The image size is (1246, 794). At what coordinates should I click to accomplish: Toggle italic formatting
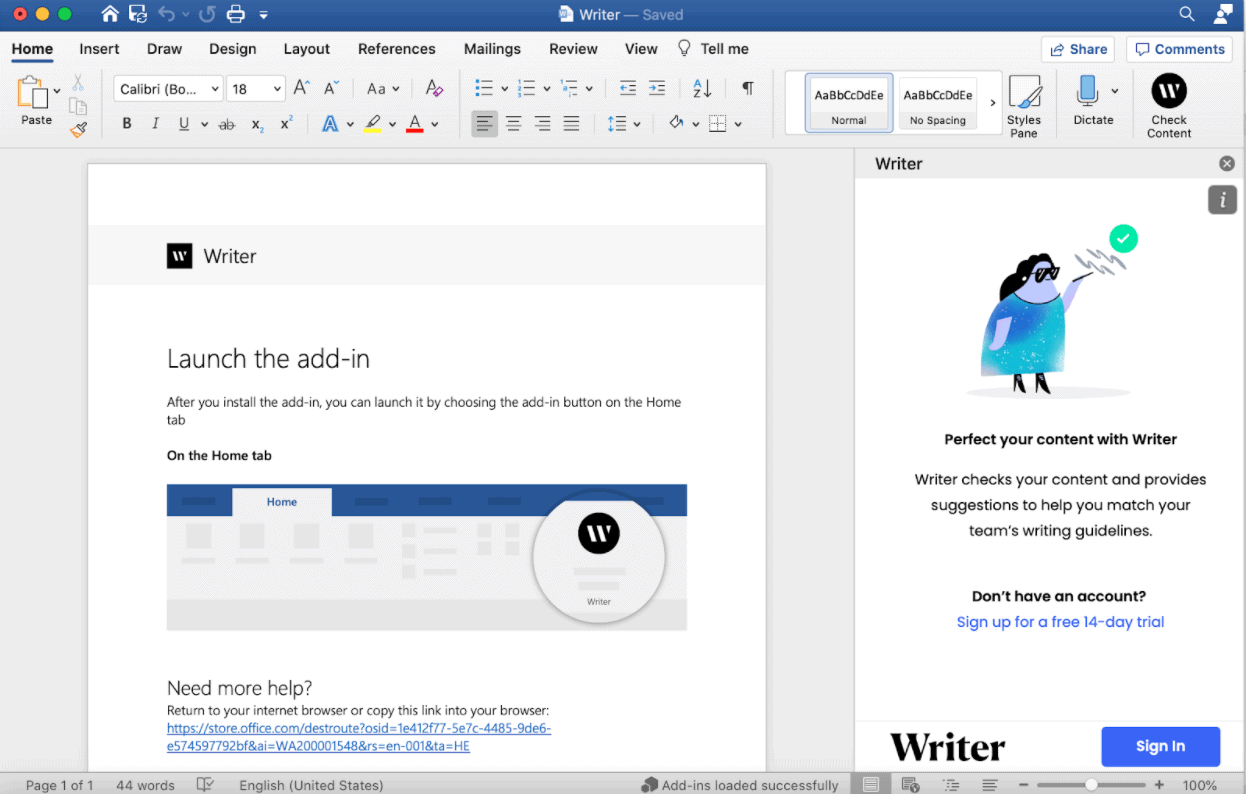coord(155,124)
